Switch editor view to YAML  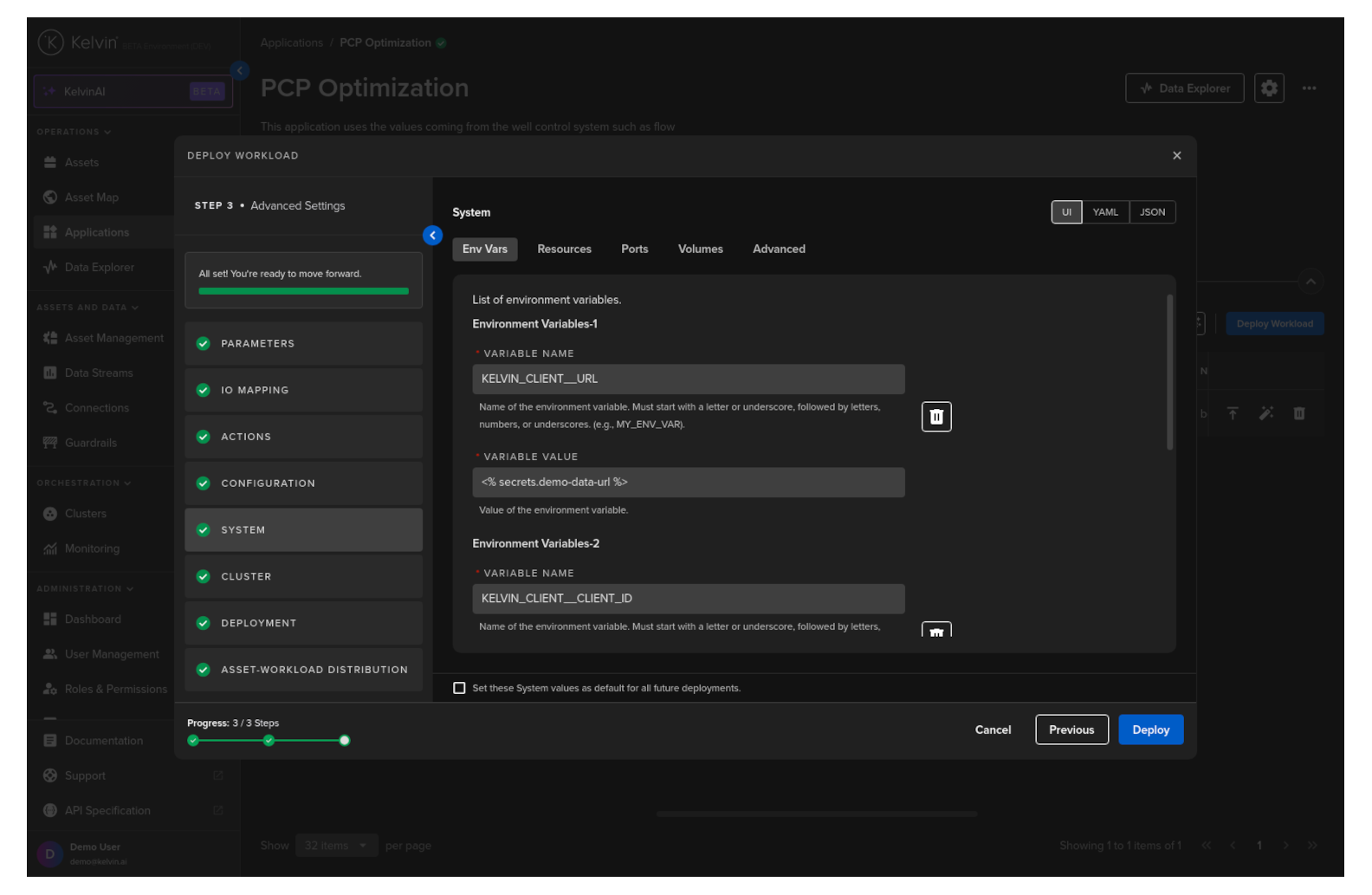point(1104,212)
